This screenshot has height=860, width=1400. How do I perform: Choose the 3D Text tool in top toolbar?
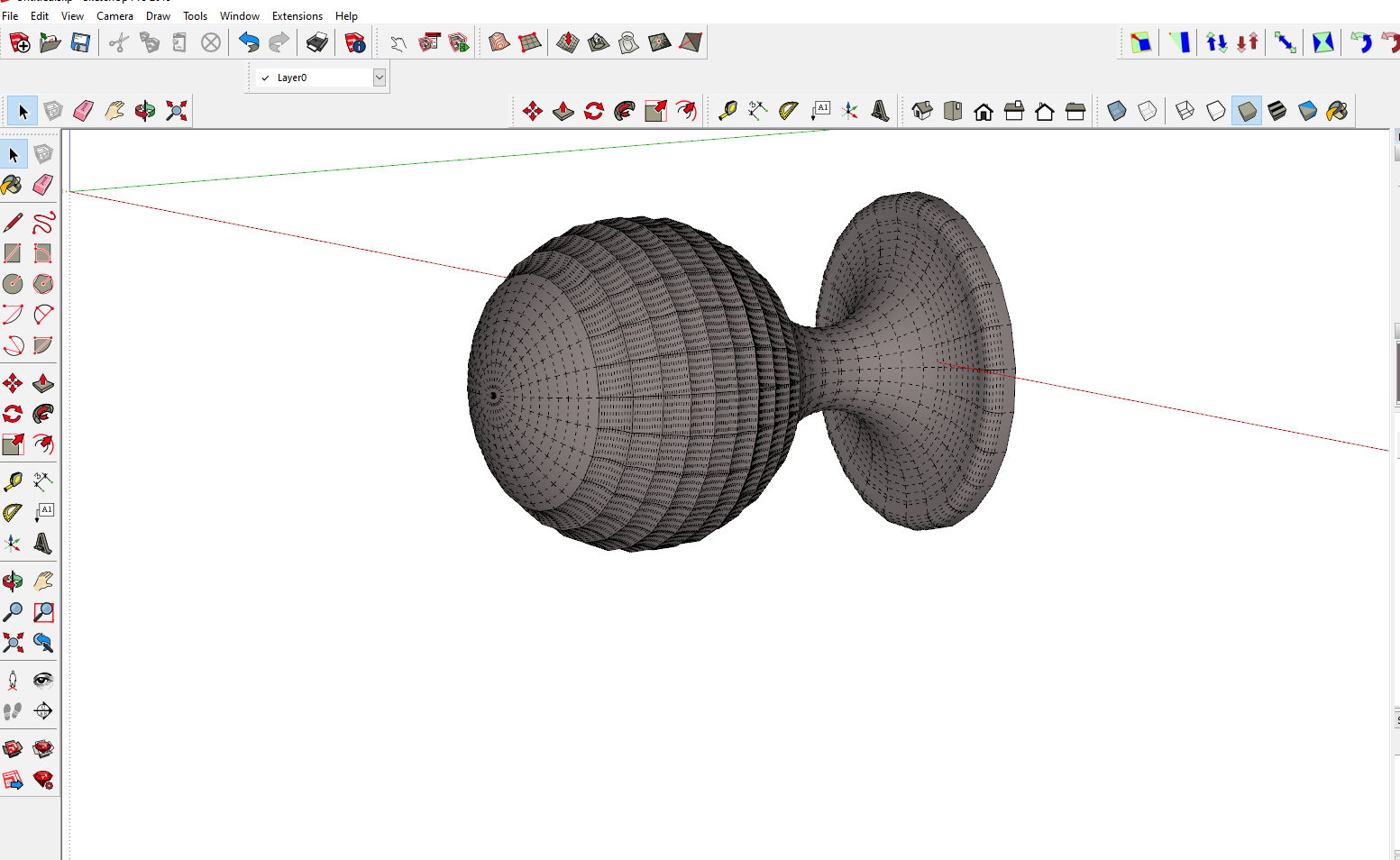tap(881, 111)
